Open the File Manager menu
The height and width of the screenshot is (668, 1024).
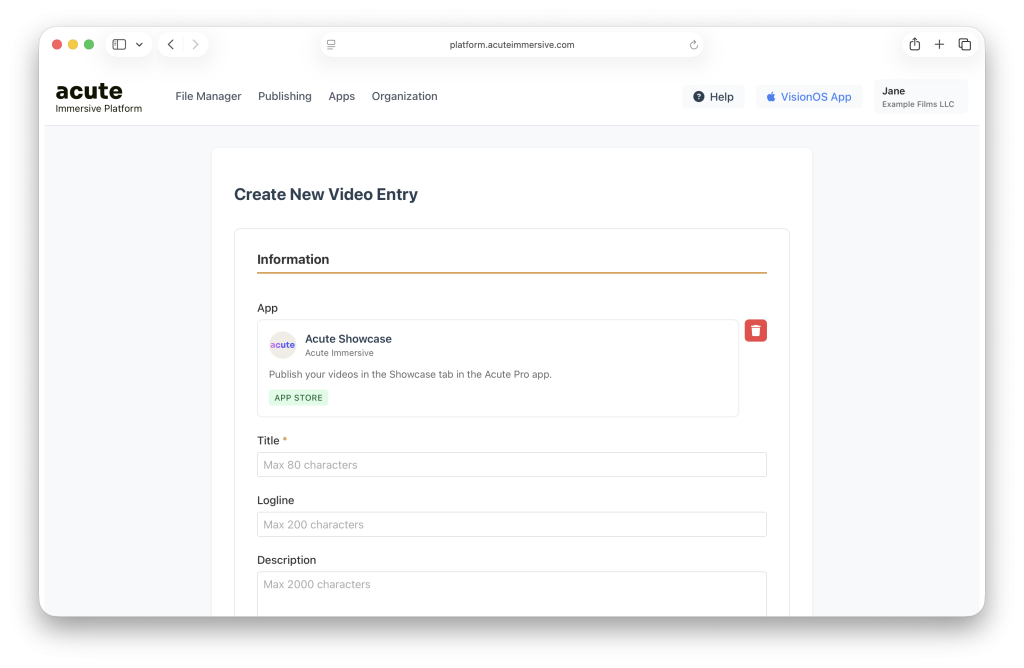(x=208, y=97)
